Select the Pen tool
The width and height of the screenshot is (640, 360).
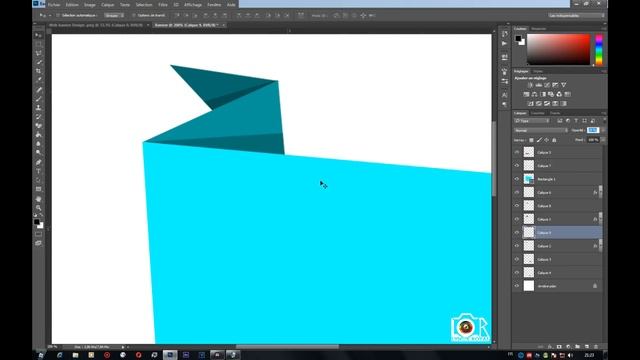(x=38, y=162)
